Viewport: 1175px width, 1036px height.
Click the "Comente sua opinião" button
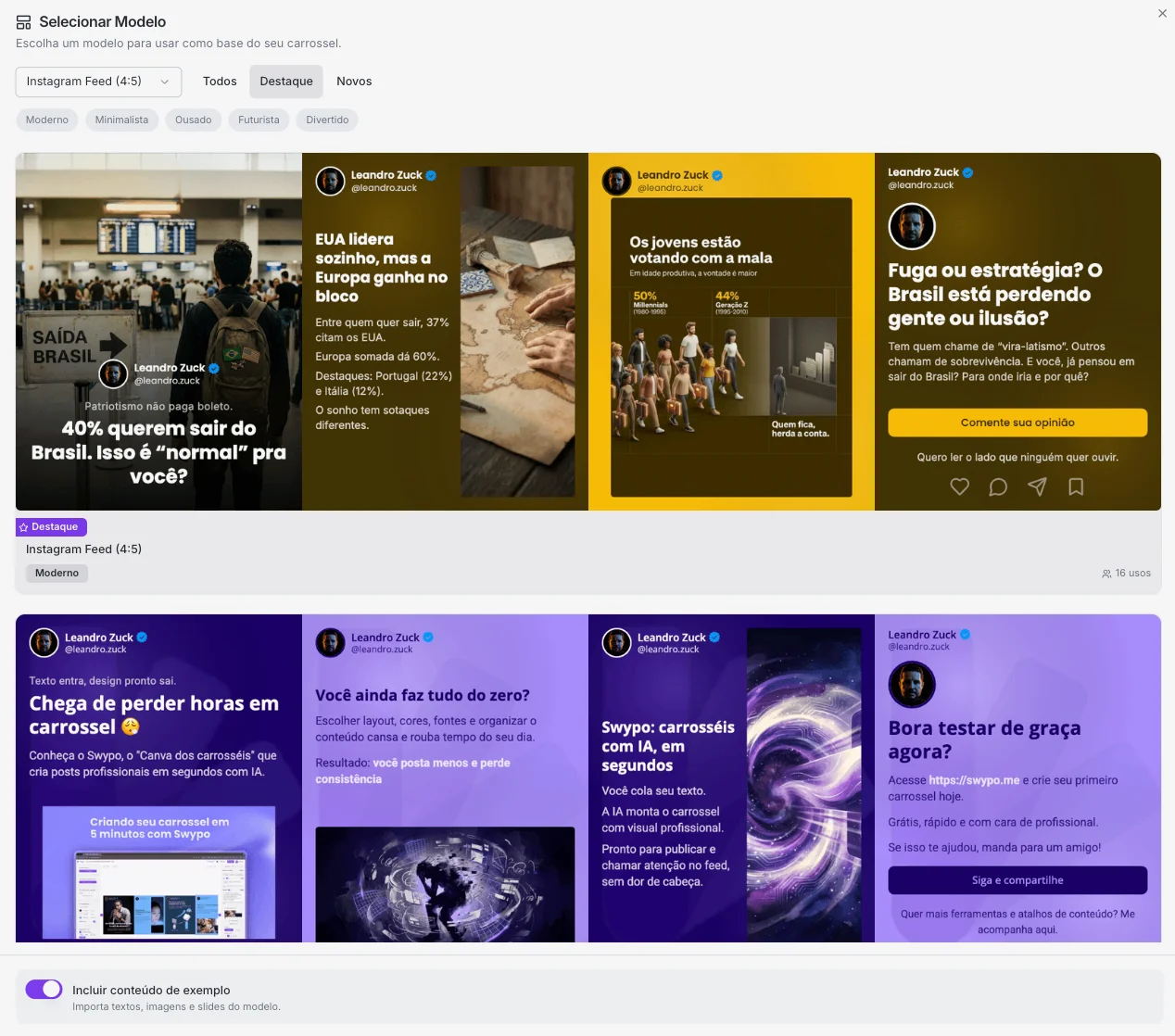click(x=1017, y=422)
